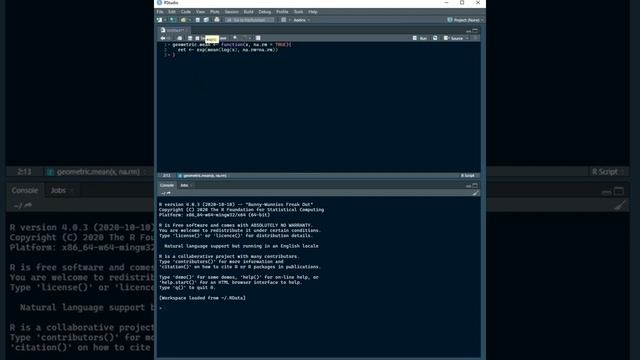Image resolution: width=640 pixels, height=360 pixels.
Task: Click the Compile Report notebook icon
Action: tap(258, 38)
